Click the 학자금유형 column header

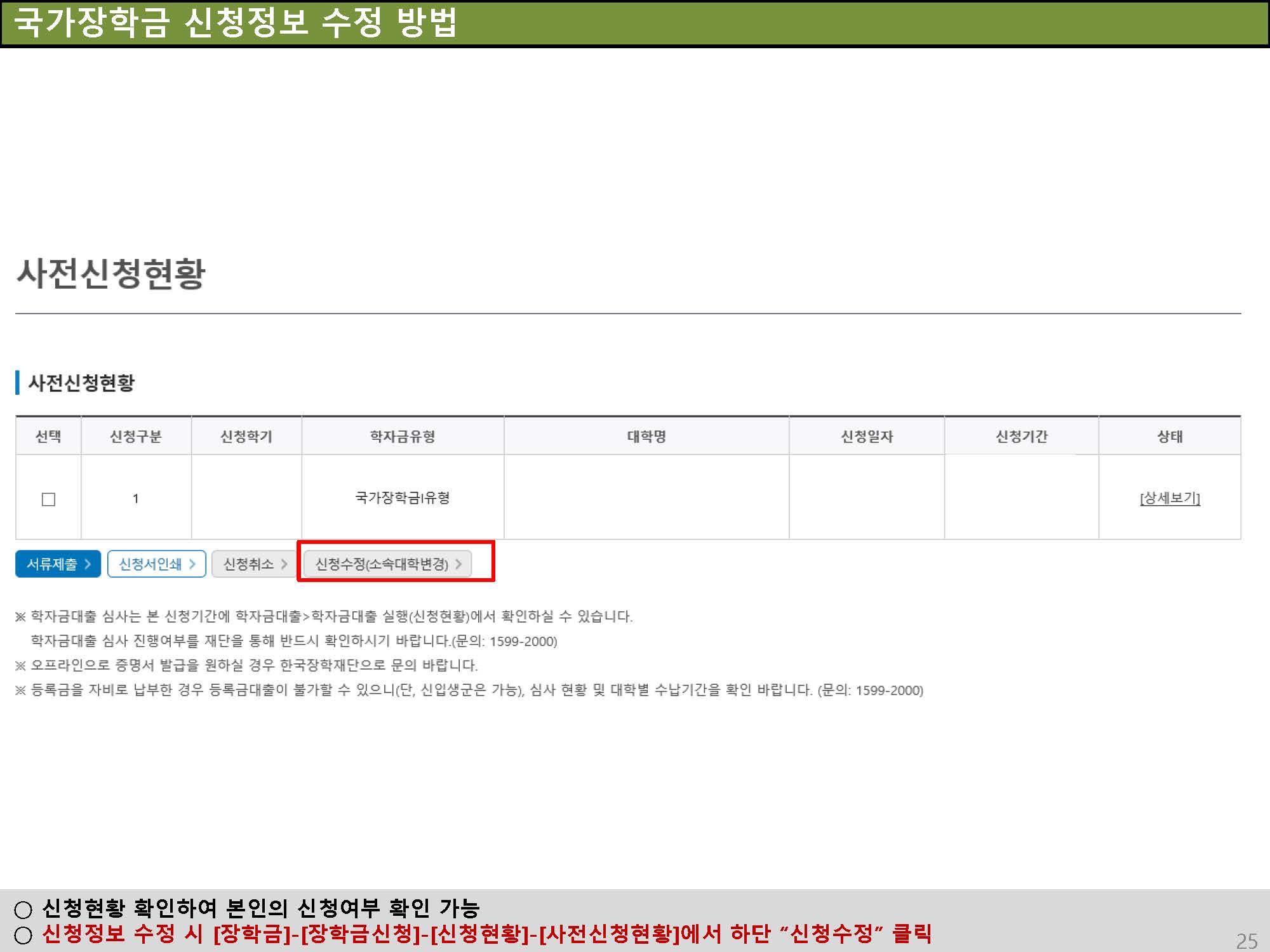point(403,437)
